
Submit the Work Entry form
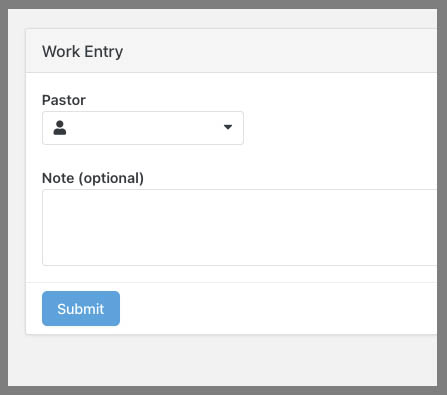[x=81, y=308]
